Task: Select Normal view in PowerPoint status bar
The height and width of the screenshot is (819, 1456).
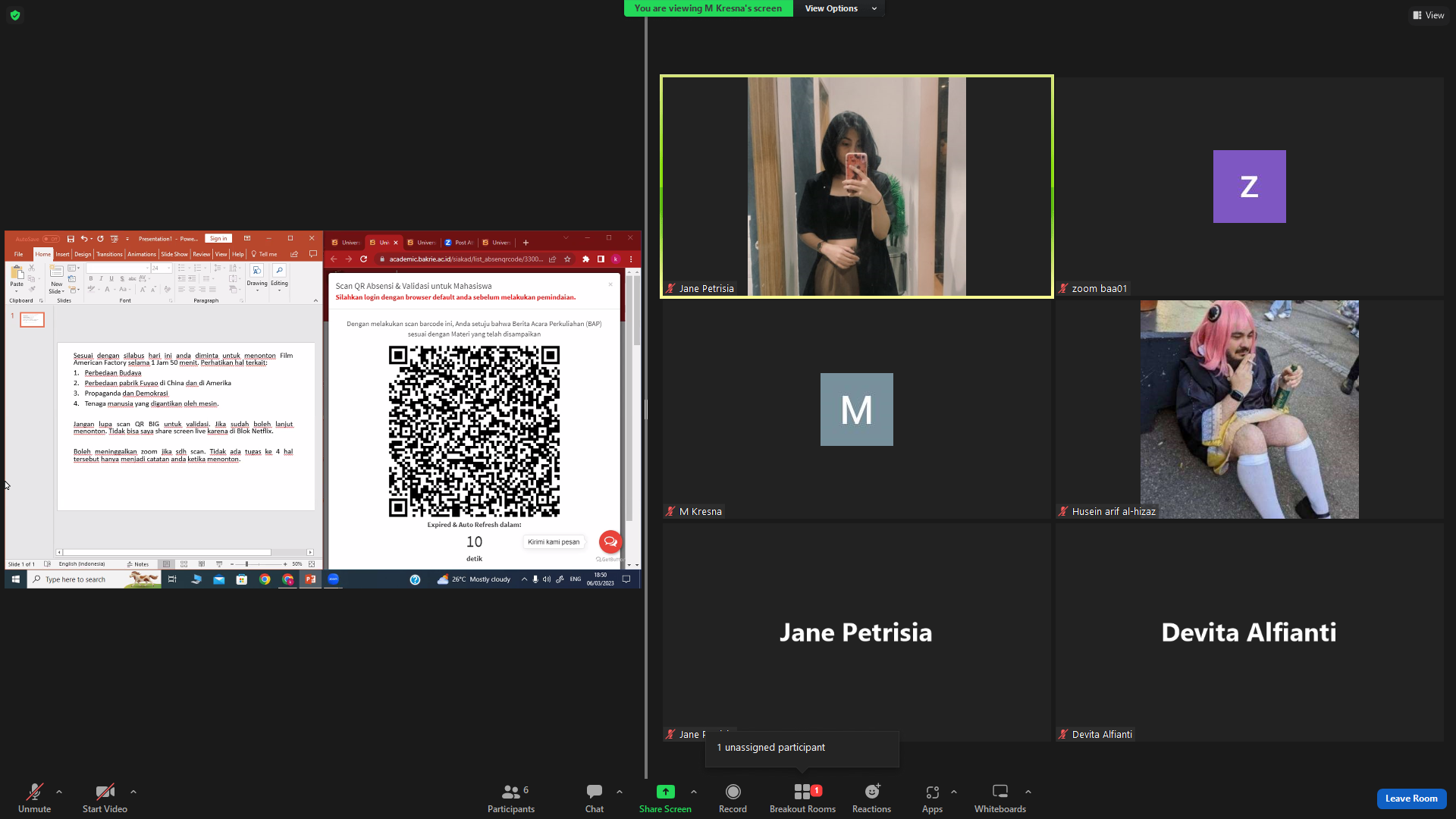Action: coord(167,564)
